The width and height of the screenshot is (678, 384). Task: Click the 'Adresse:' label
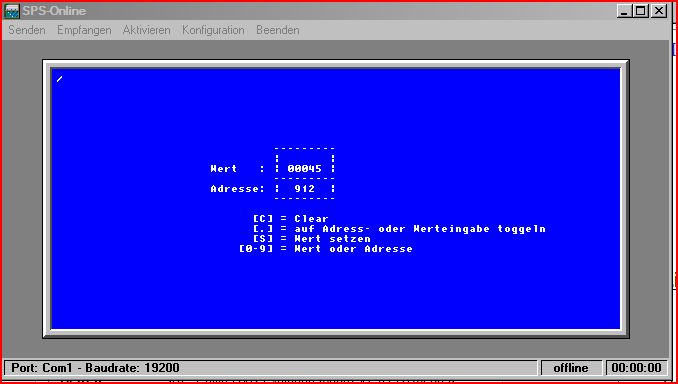237,189
